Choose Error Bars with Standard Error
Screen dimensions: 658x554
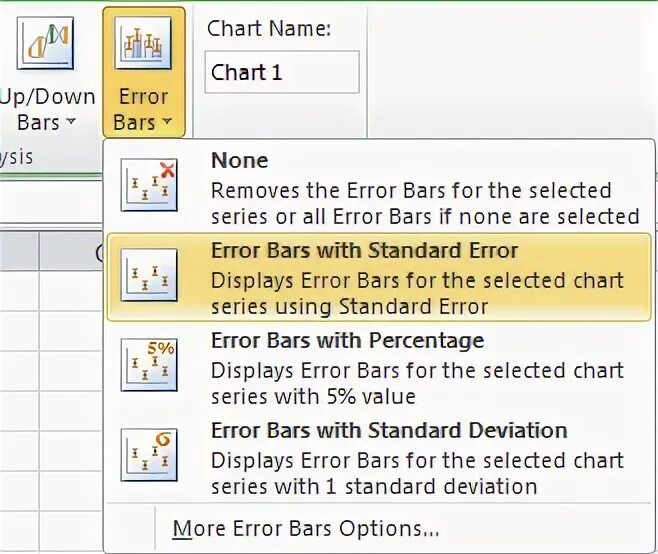click(364, 249)
